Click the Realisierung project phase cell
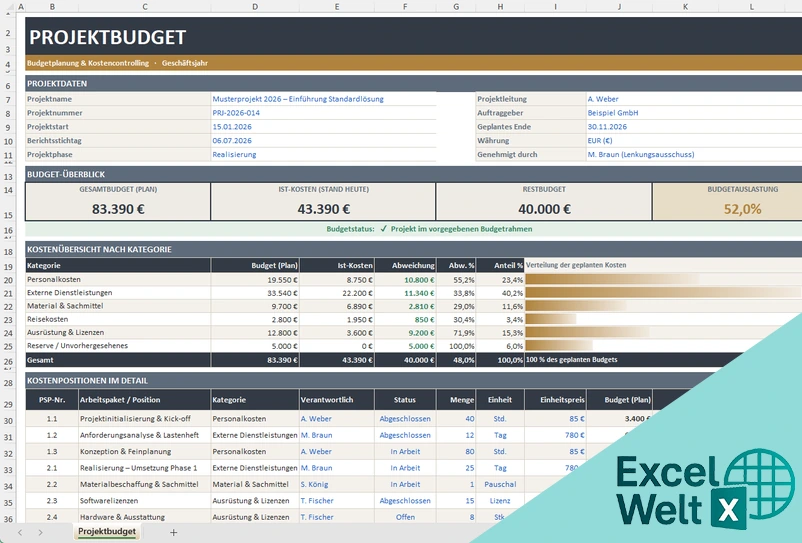 (323, 154)
